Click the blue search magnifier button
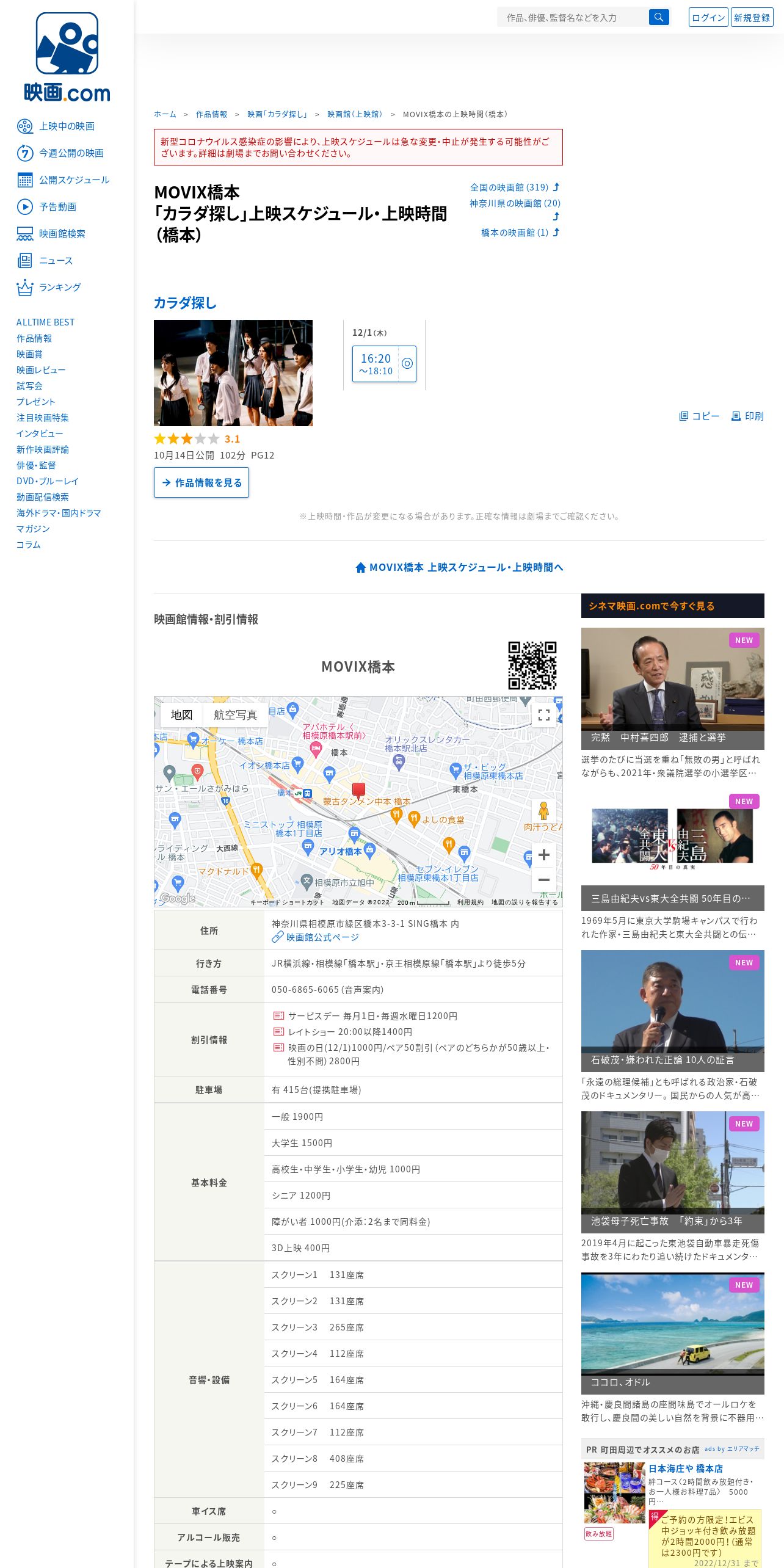Viewport: 784px width, 1568px height. [658, 18]
